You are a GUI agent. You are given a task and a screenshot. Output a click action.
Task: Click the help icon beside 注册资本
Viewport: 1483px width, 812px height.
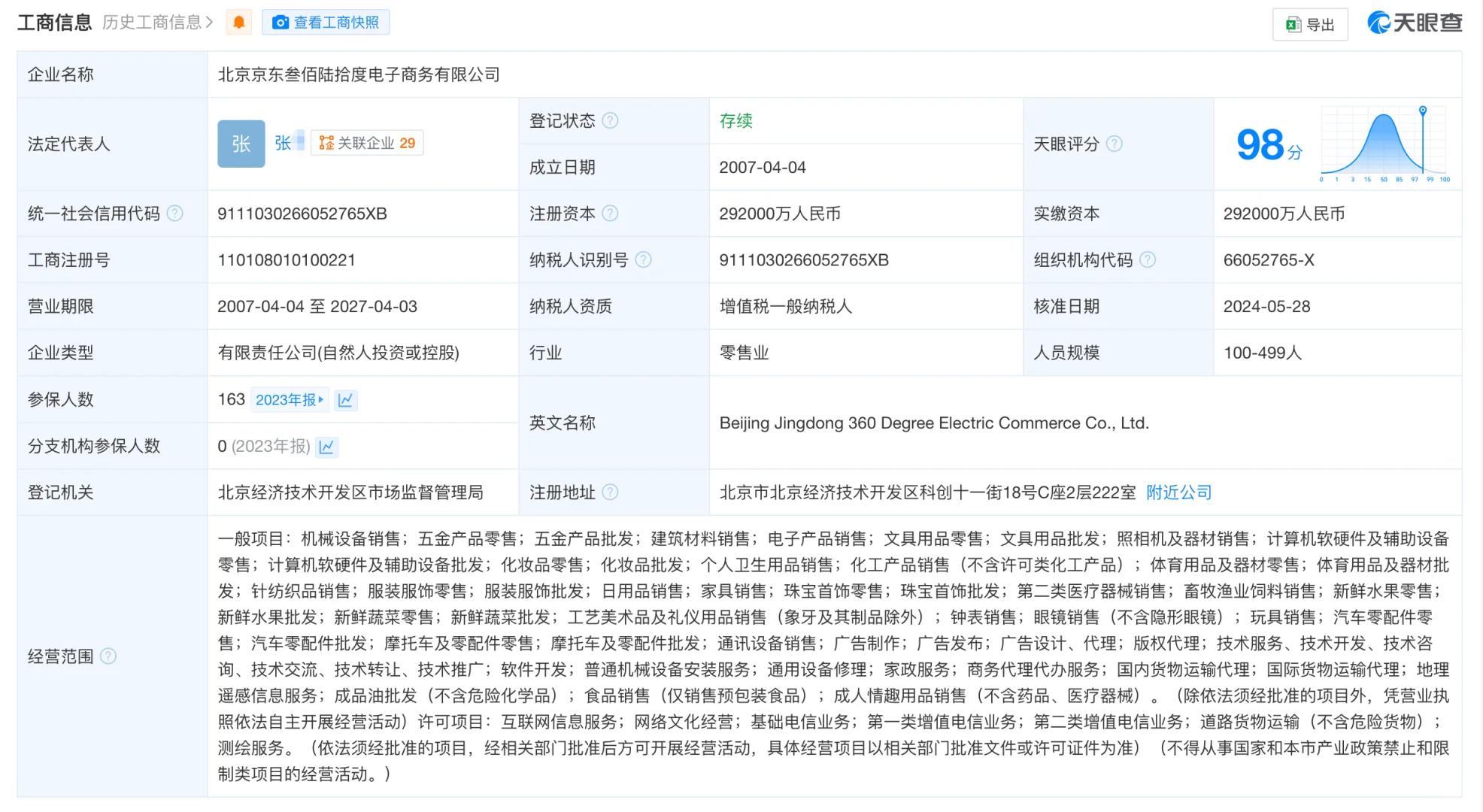pos(611,214)
